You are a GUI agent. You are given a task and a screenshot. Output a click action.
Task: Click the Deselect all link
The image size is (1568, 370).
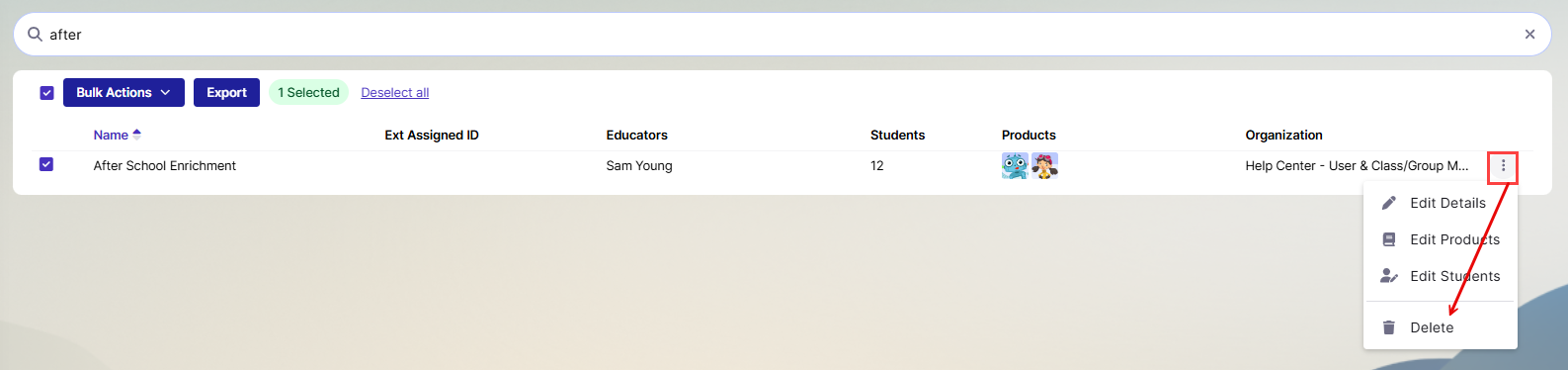point(395,92)
